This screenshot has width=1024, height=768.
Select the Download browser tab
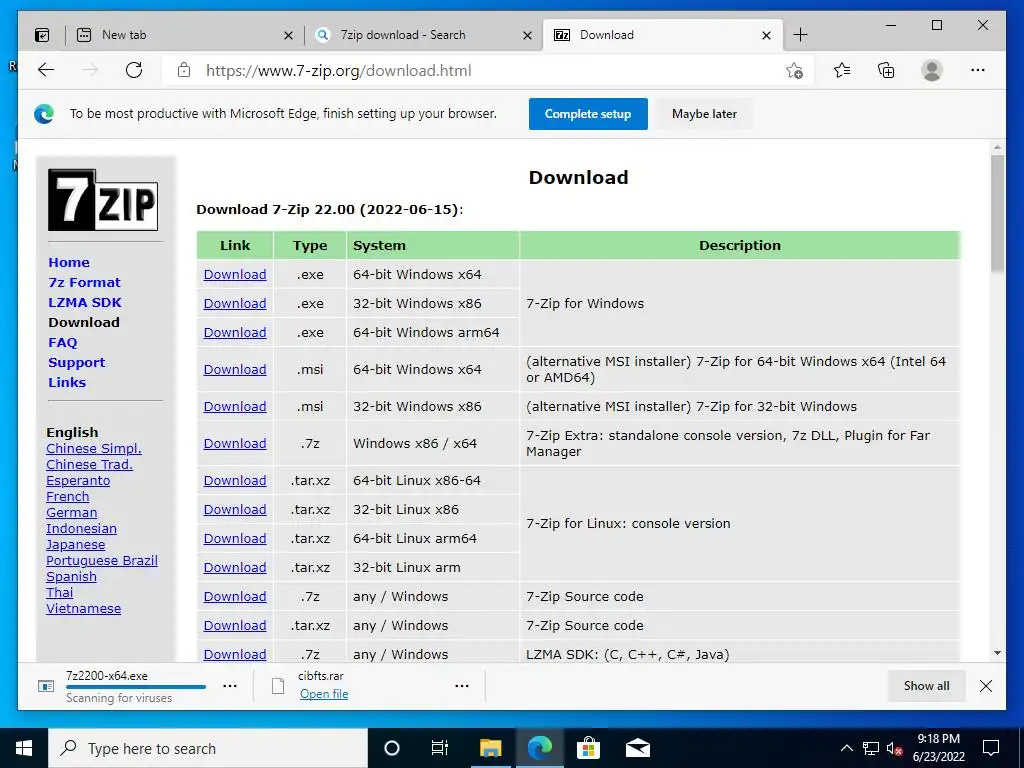pos(662,35)
